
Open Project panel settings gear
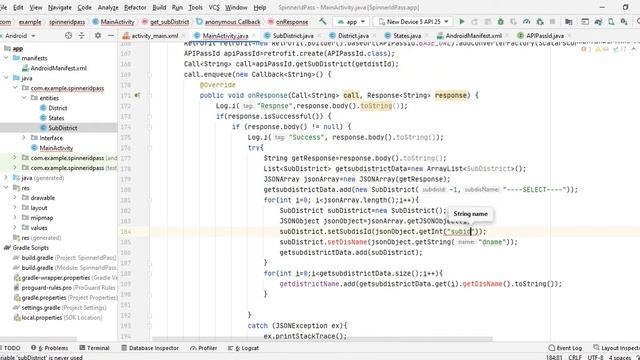click(98, 36)
